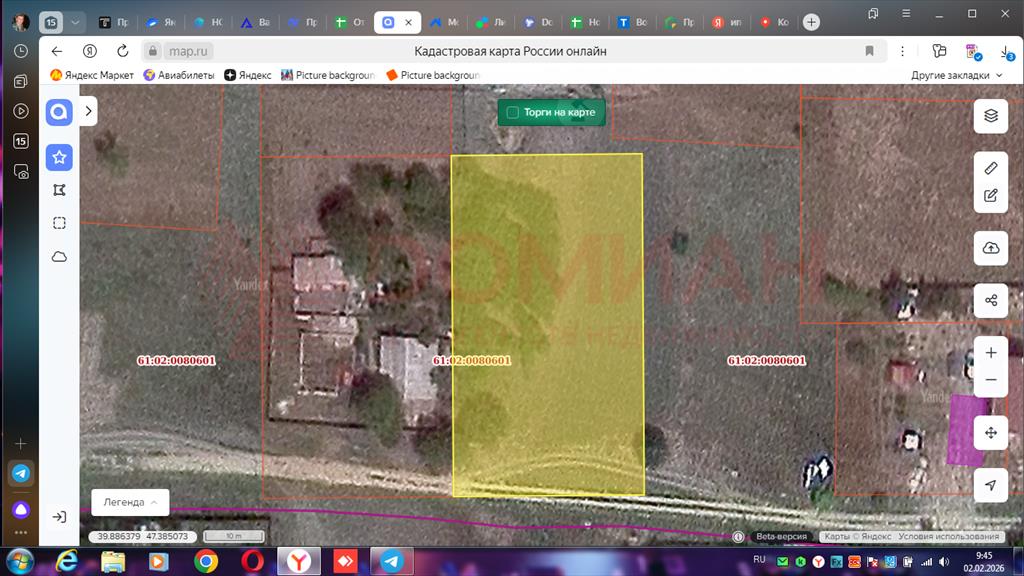The image size is (1024, 576).
Task: Select the ruler measurement tool
Action: pyautogui.click(x=990, y=168)
